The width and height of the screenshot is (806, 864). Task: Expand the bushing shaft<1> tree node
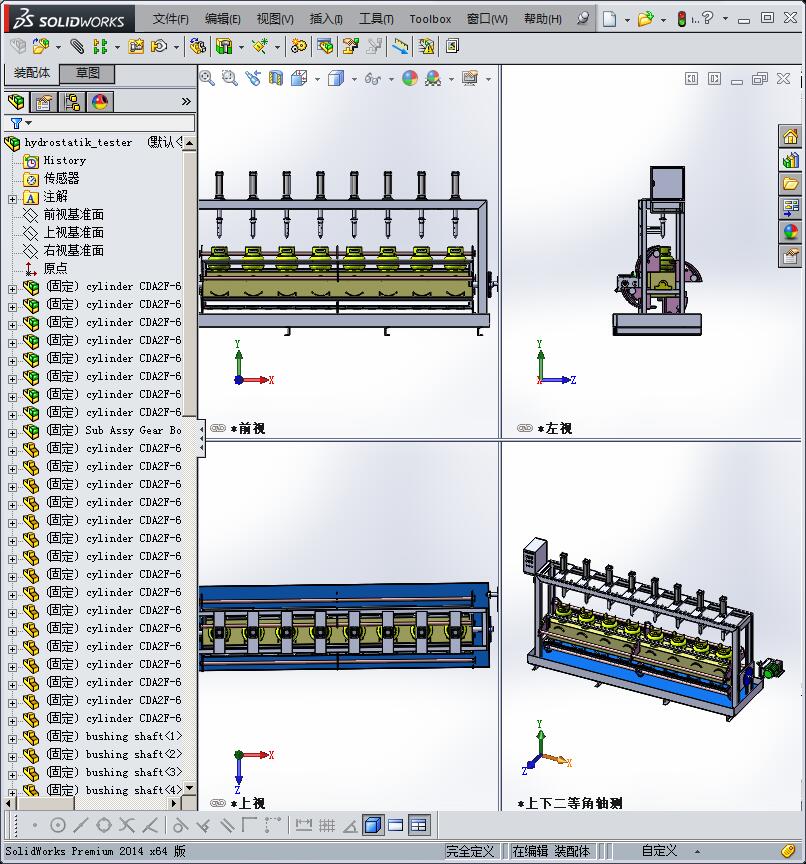(12, 738)
